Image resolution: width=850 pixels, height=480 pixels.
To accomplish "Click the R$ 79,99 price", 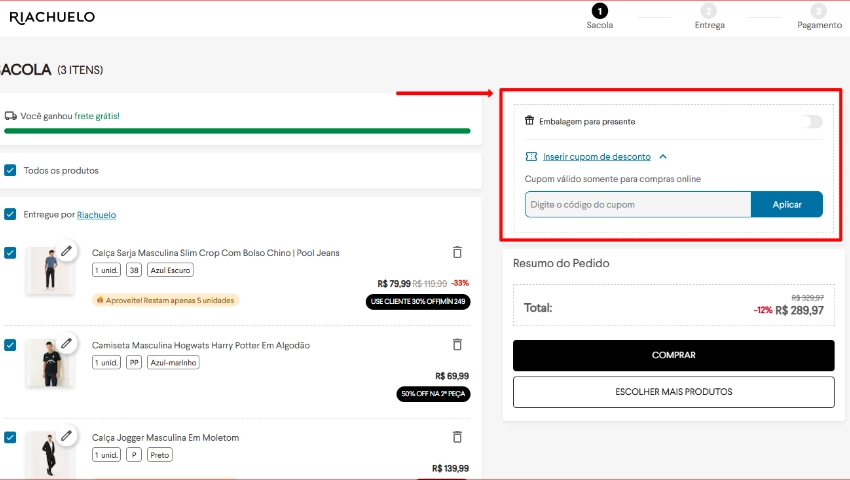I will (x=394, y=284).
